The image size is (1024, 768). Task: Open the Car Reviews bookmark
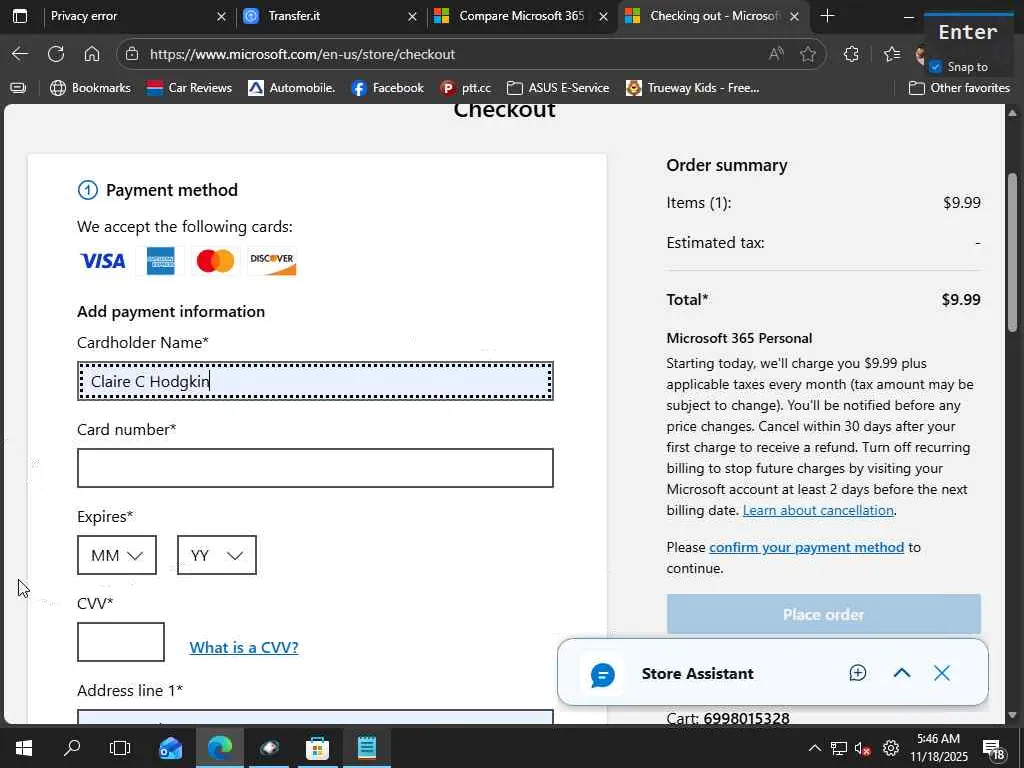click(189, 88)
